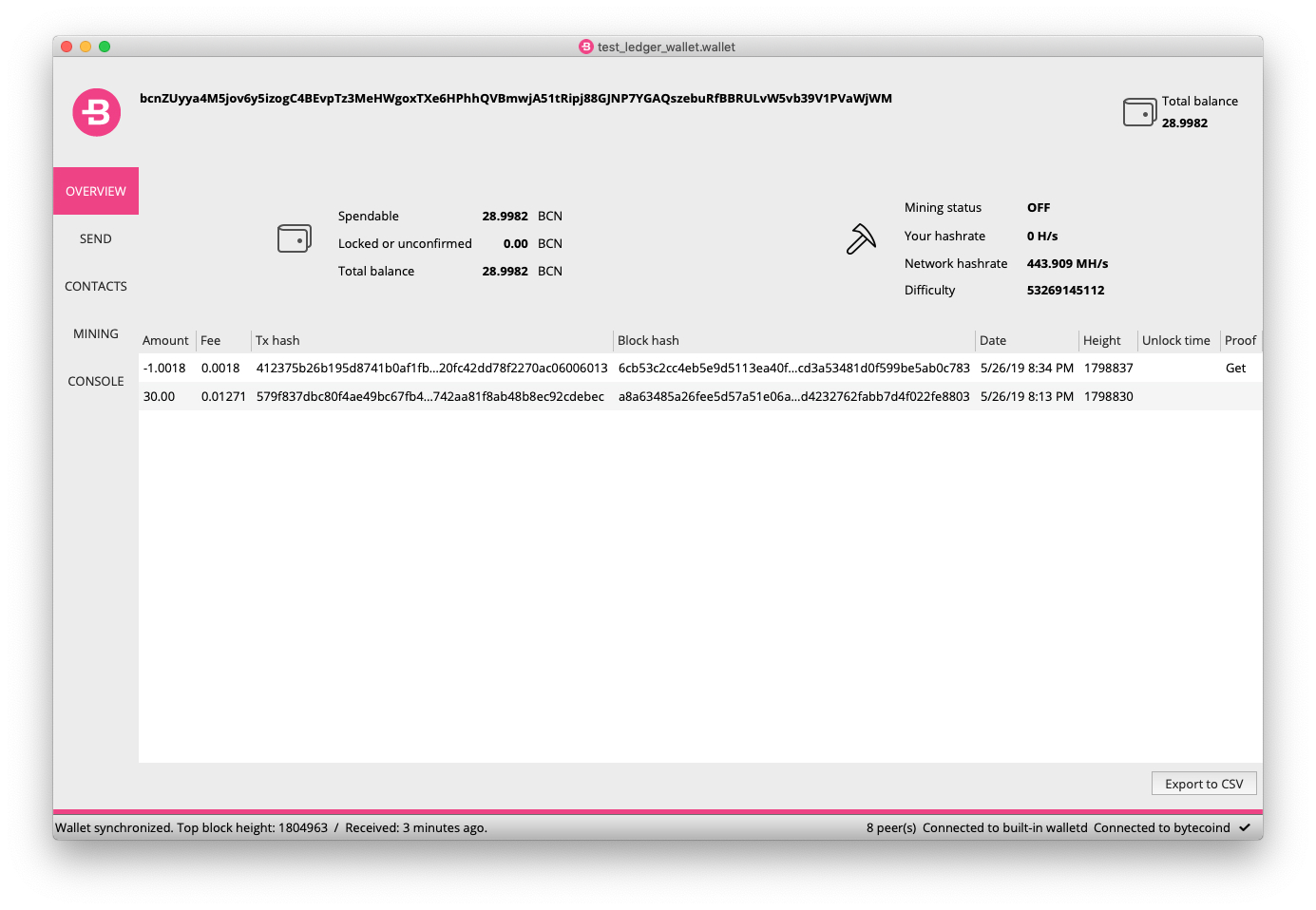Viewport: 1316px width, 910px height.
Task: Click the window title test_ledger_wallet.wallet
Action: click(x=666, y=47)
